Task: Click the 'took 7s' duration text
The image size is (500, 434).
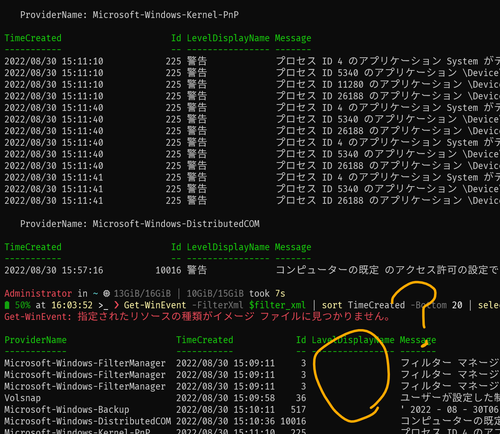Action: coord(267,293)
